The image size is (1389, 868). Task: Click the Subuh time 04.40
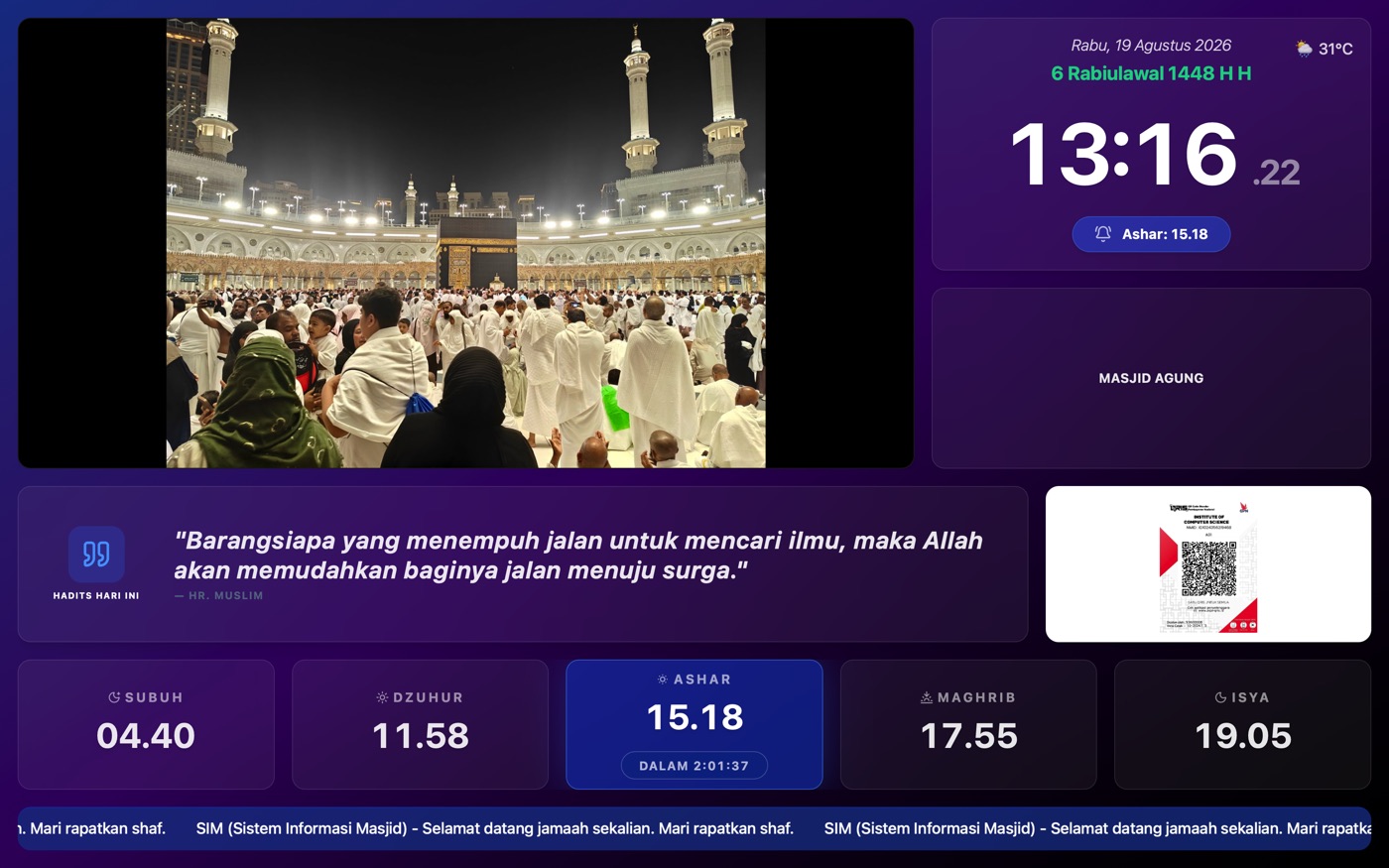pyautogui.click(x=146, y=736)
